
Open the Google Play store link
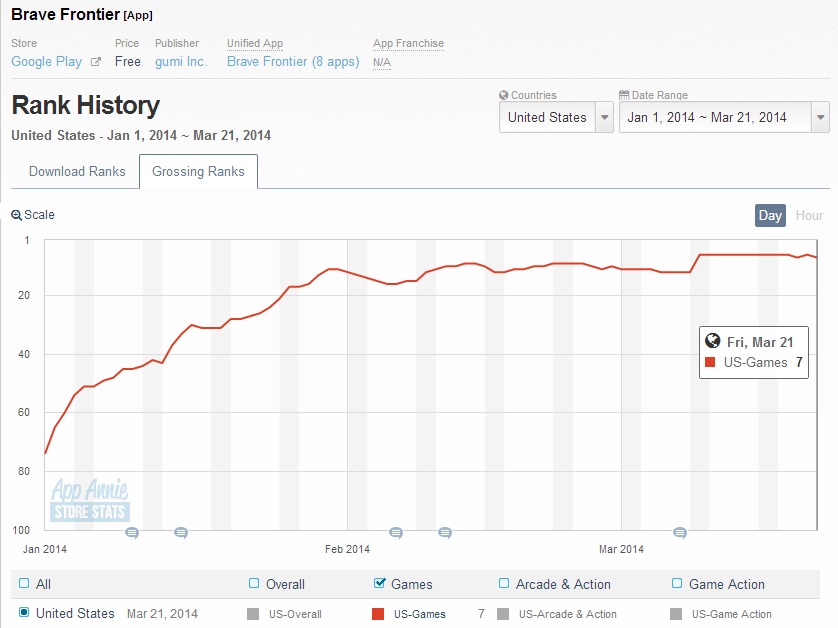pyautogui.click(x=46, y=62)
